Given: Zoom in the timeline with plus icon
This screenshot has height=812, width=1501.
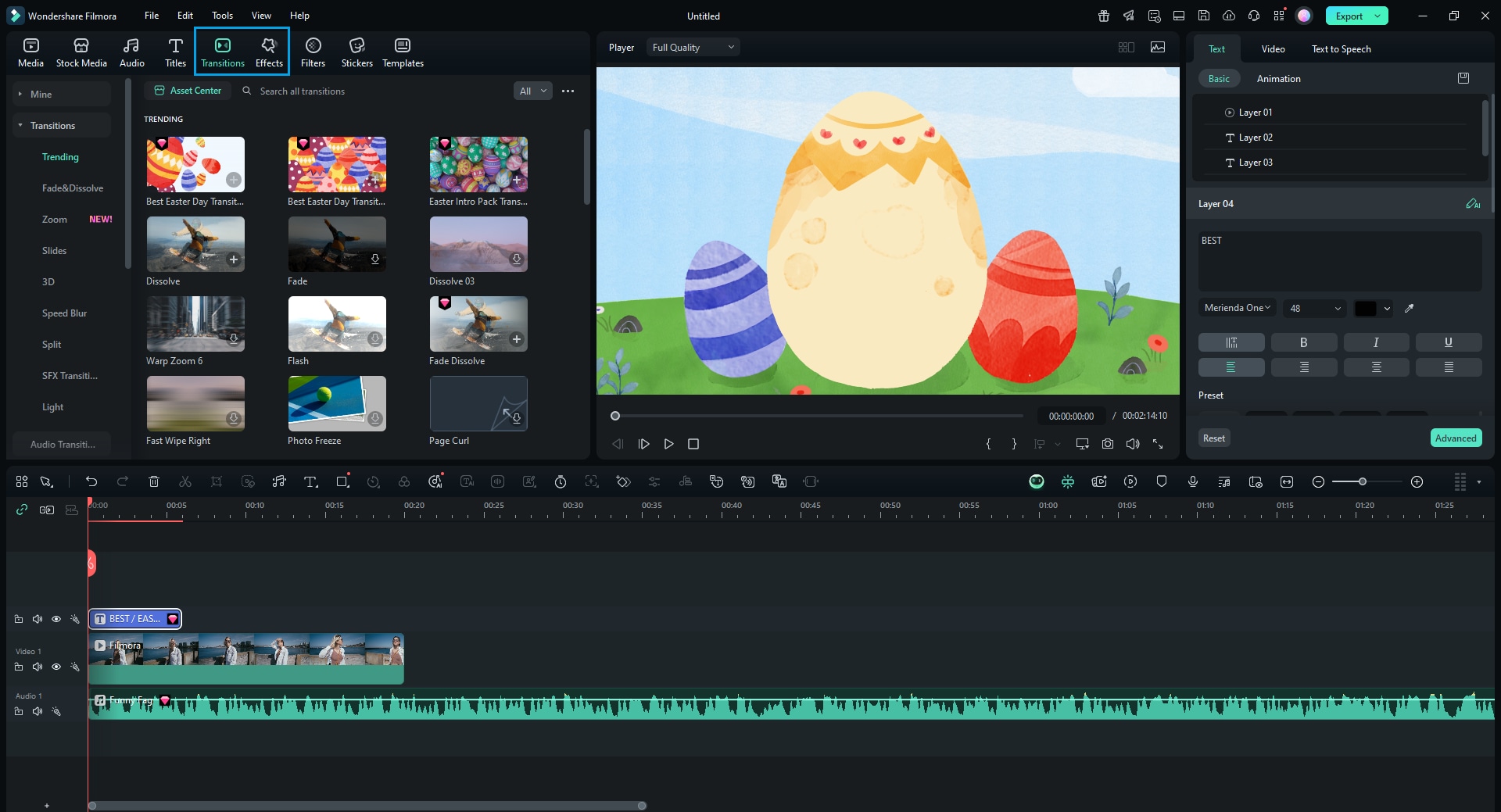Looking at the screenshot, I should pos(1417,481).
